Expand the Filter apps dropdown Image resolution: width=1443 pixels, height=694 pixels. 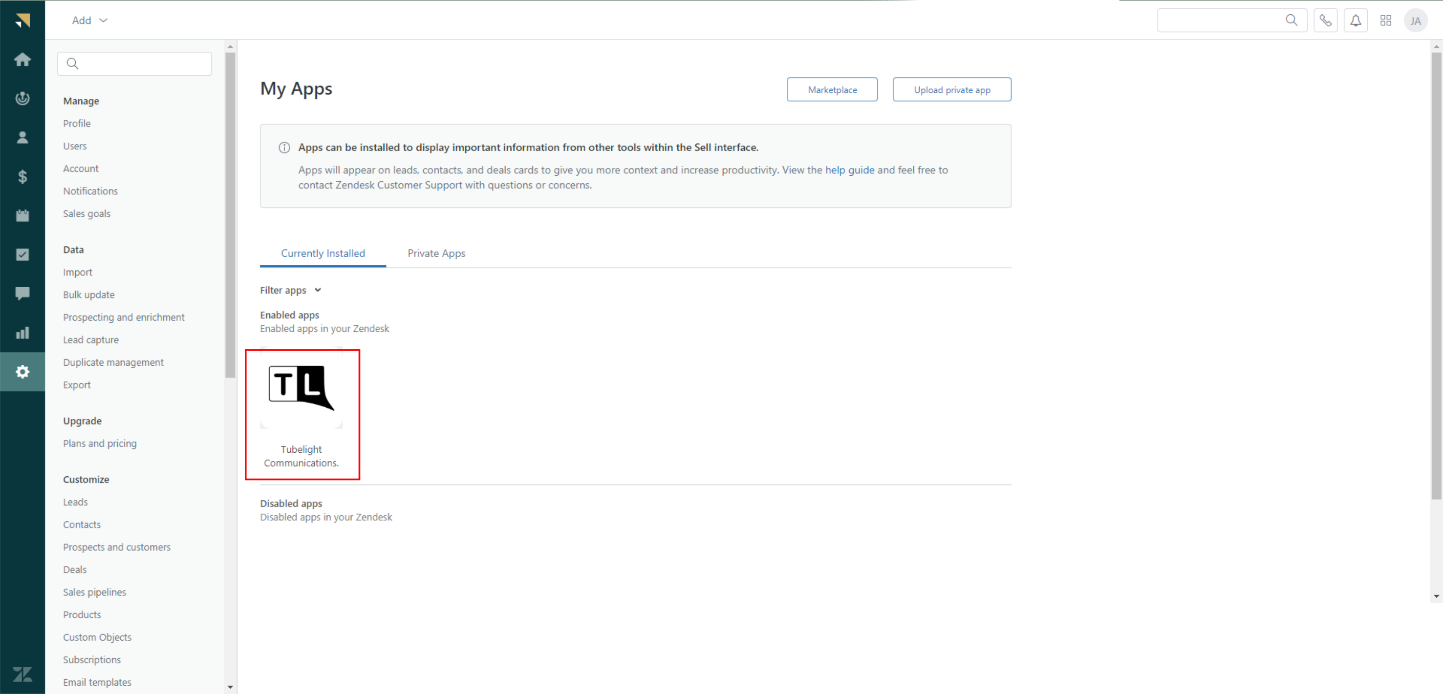(x=290, y=290)
